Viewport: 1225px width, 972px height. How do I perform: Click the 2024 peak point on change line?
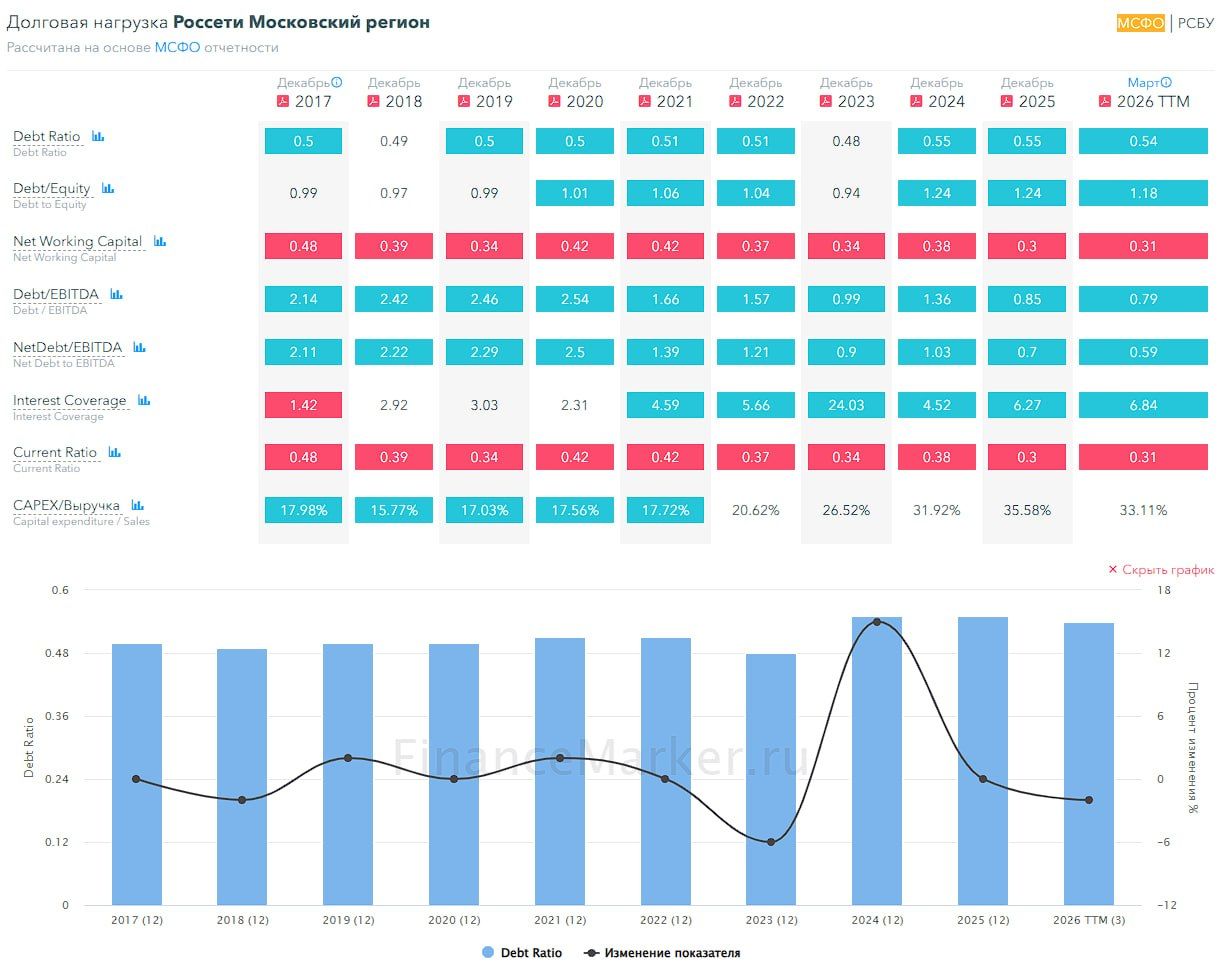click(x=877, y=622)
